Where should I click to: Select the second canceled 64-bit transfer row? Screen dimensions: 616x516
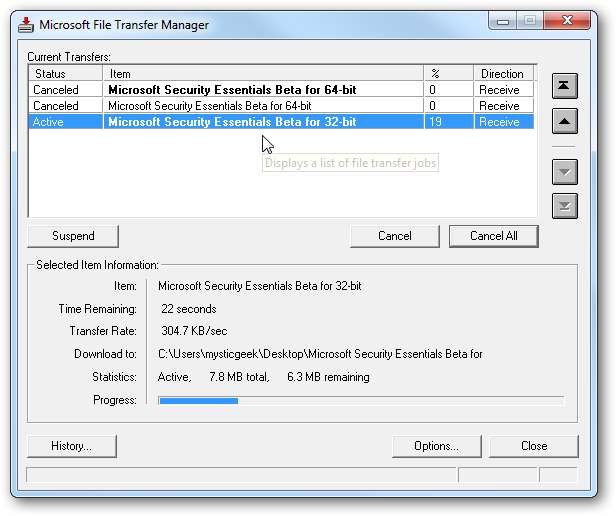281,106
